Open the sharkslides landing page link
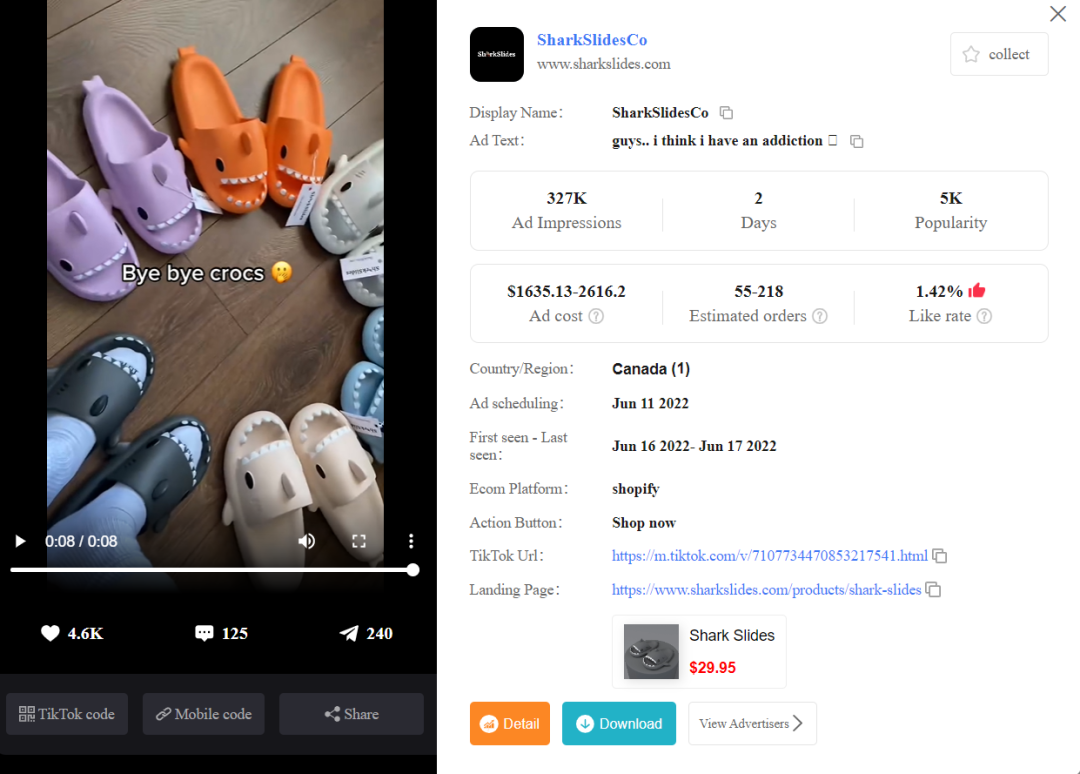1080x774 pixels. tap(766, 589)
